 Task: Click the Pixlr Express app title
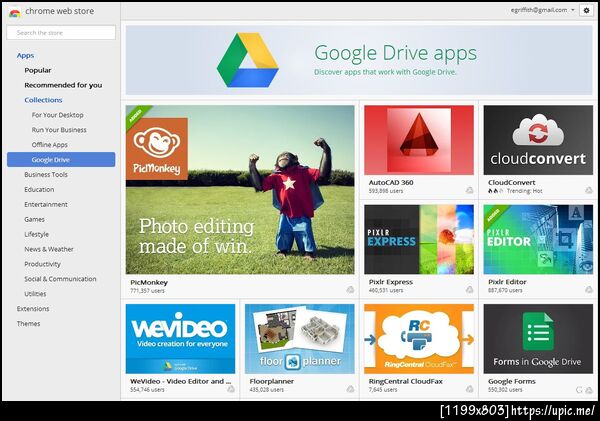tap(391, 282)
